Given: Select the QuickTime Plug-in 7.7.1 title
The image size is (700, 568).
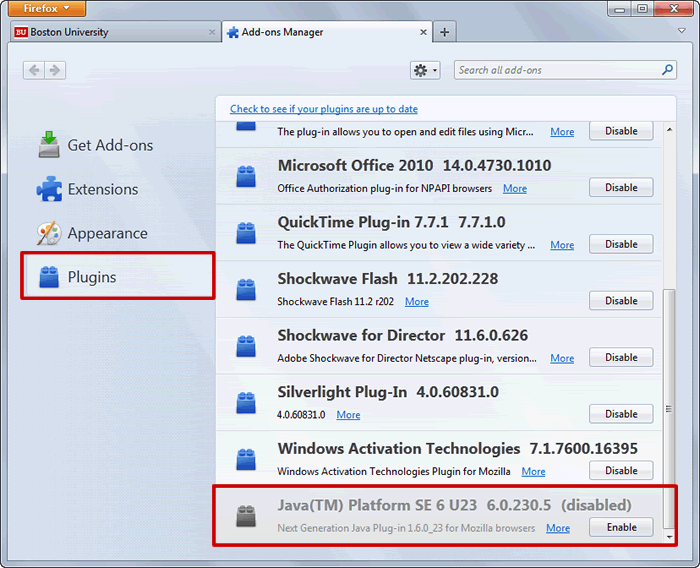Looking at the screenshot, I should (392, 222).
